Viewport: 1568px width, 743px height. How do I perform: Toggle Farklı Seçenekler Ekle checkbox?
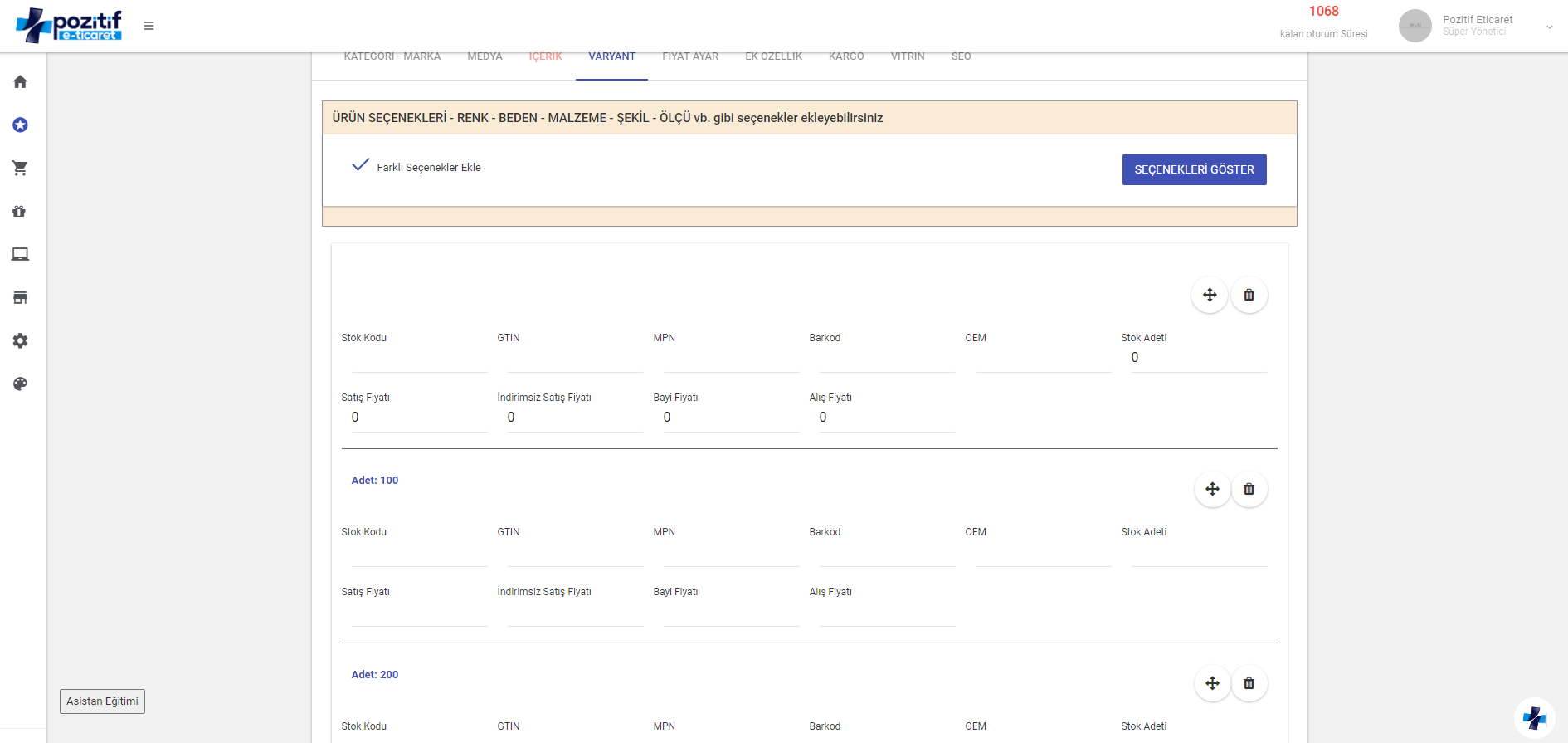(361, 165)
